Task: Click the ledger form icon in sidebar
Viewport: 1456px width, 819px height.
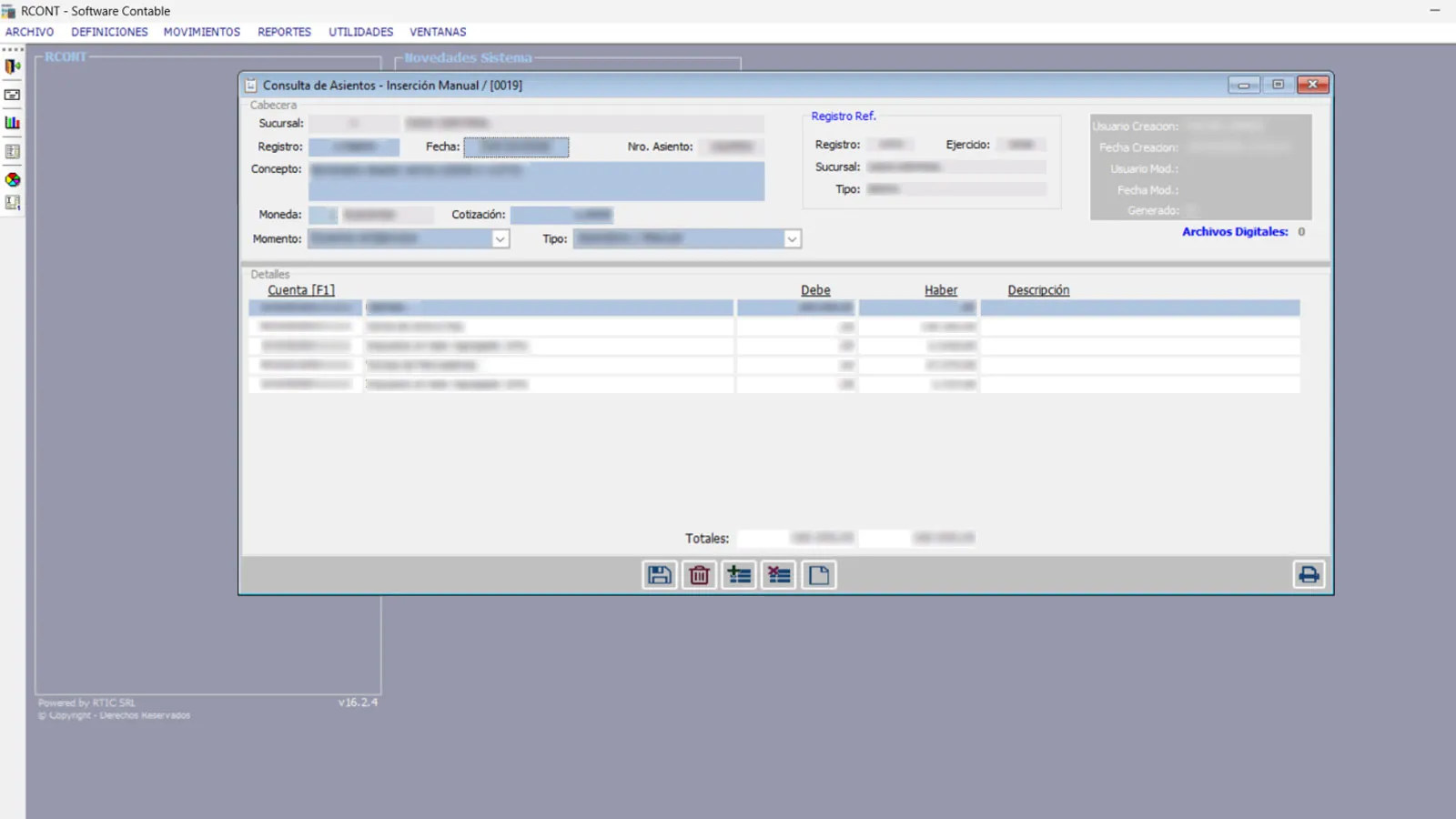Action: pyautogui.click(x=13, y=151)
